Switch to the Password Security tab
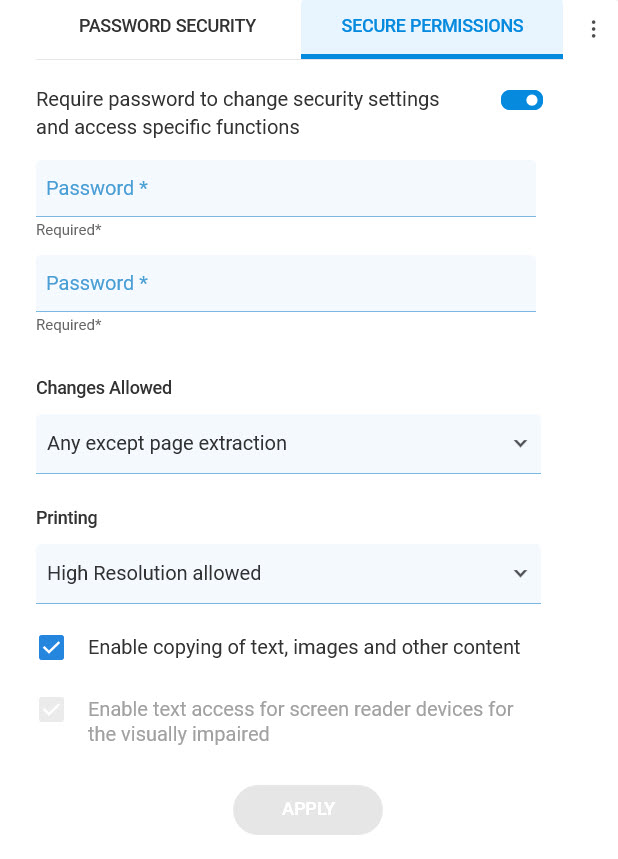The width and height of the screenshot is (618, 859). coord(167,26)
